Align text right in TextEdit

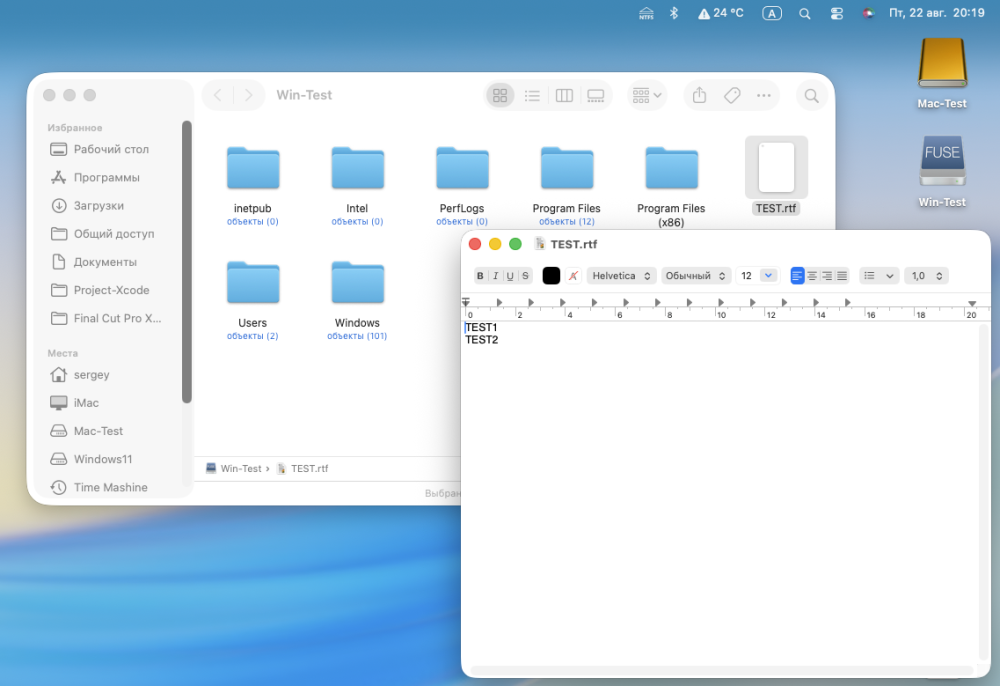click(x=827, y=276)
